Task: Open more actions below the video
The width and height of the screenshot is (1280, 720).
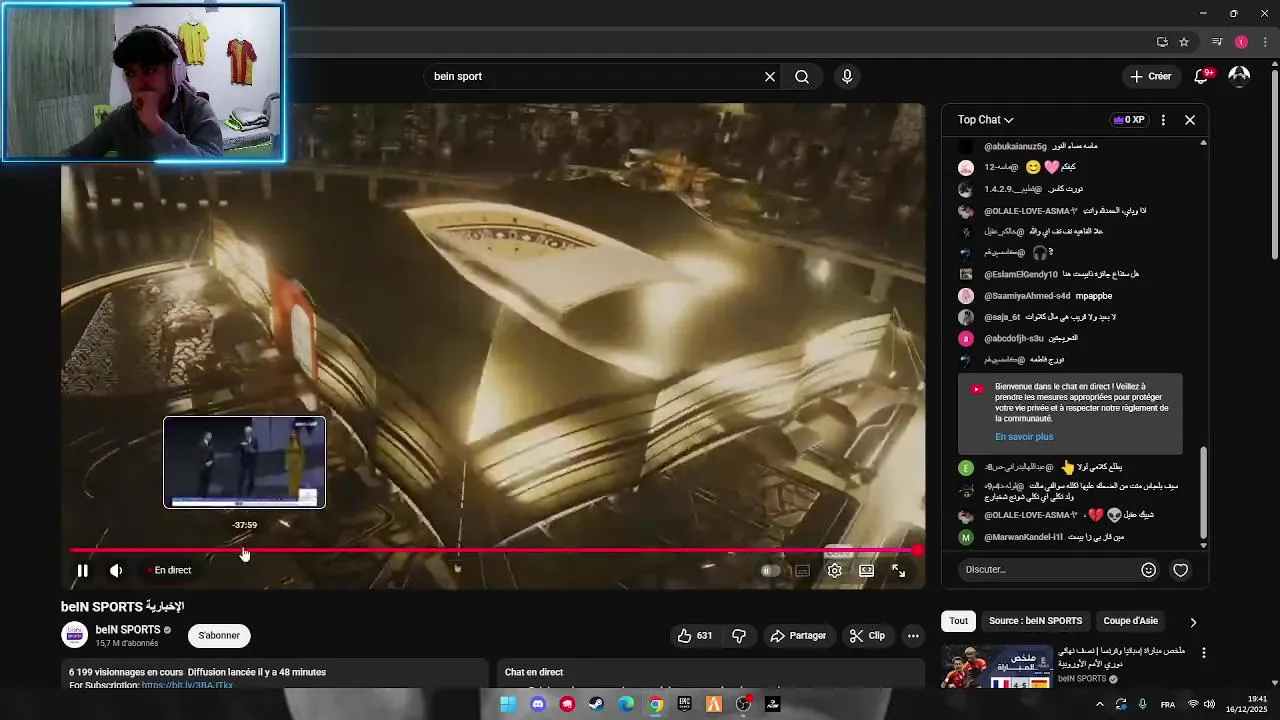Action: (x=913, y=636)
